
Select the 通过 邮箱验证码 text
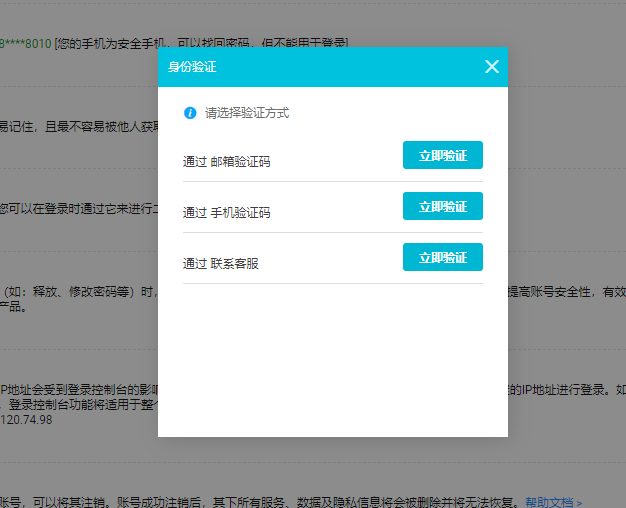pyautogui.click(x=226, y=162)
